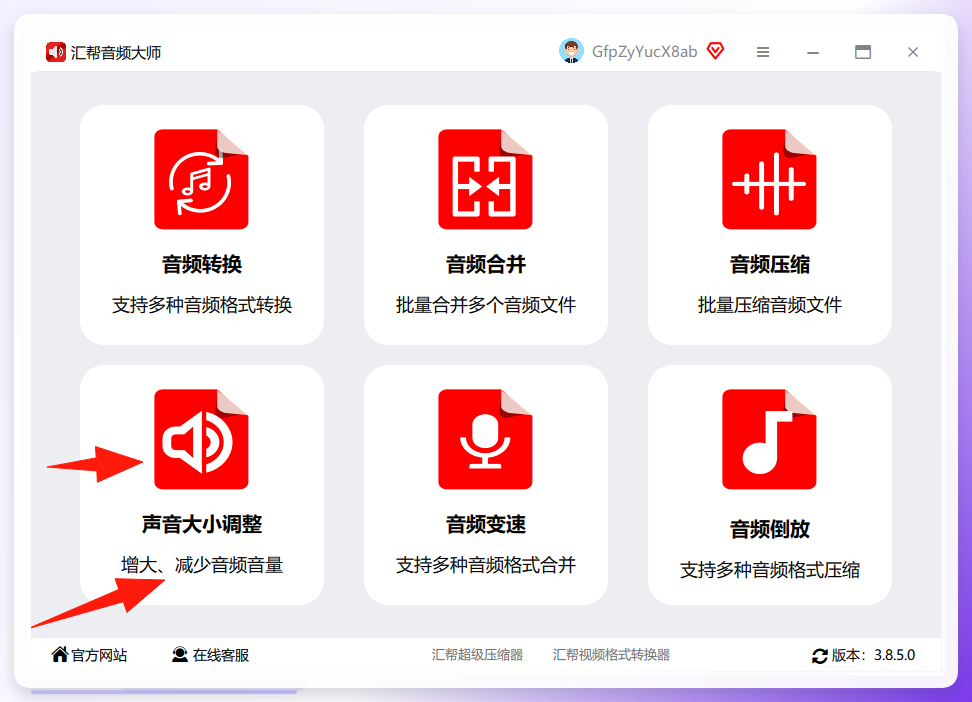The height and width of the screenshot is (702, 972).
Task: Click description 支持多种音频格式转换
Action: 201,305
